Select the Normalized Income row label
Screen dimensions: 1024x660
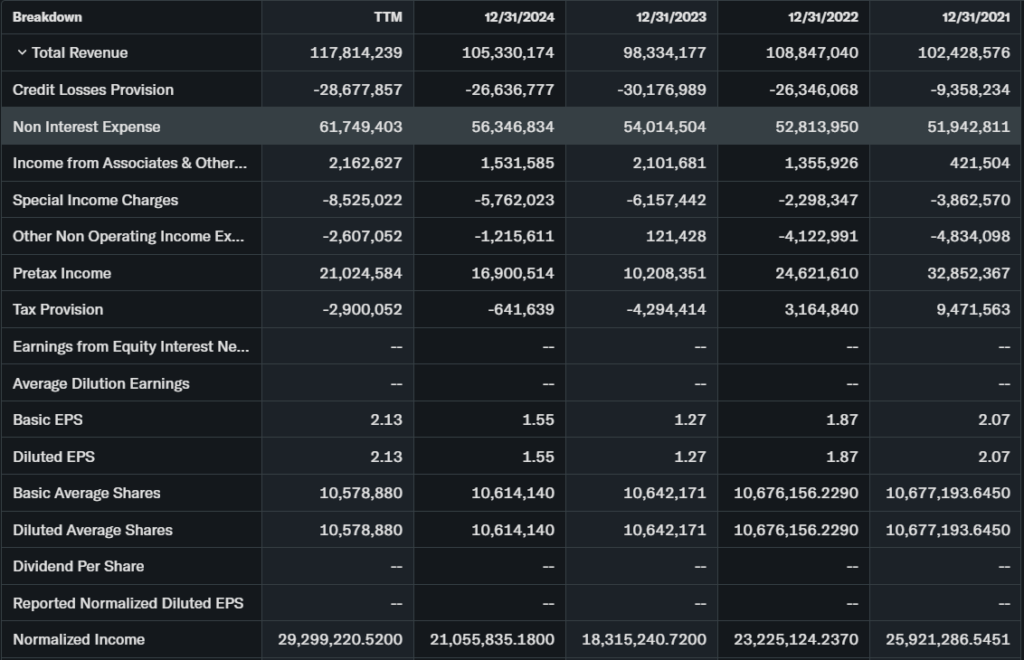point(78,640)
